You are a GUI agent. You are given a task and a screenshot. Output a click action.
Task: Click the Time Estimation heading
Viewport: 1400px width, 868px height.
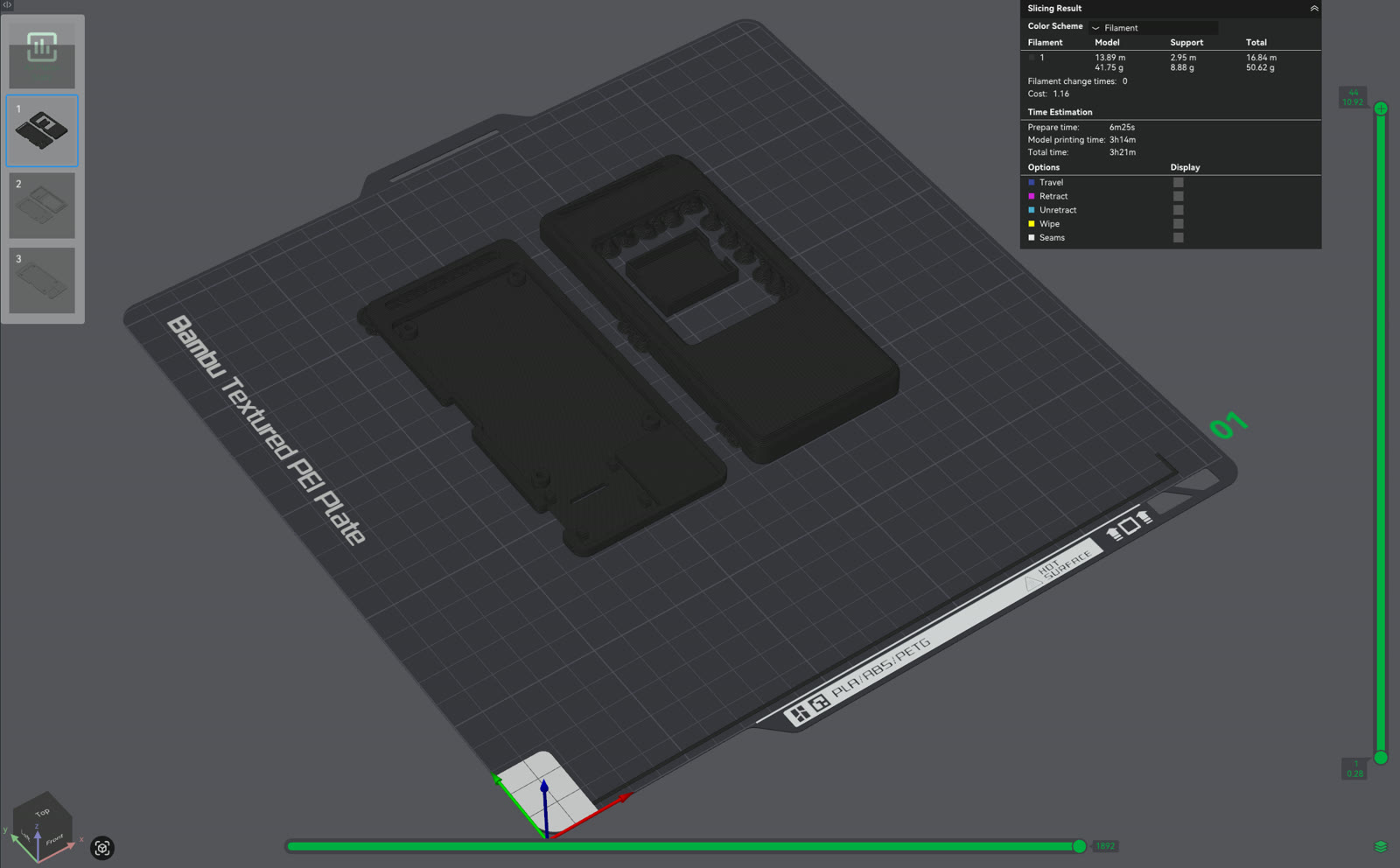pyautogui.click(x=1060, y=112)
